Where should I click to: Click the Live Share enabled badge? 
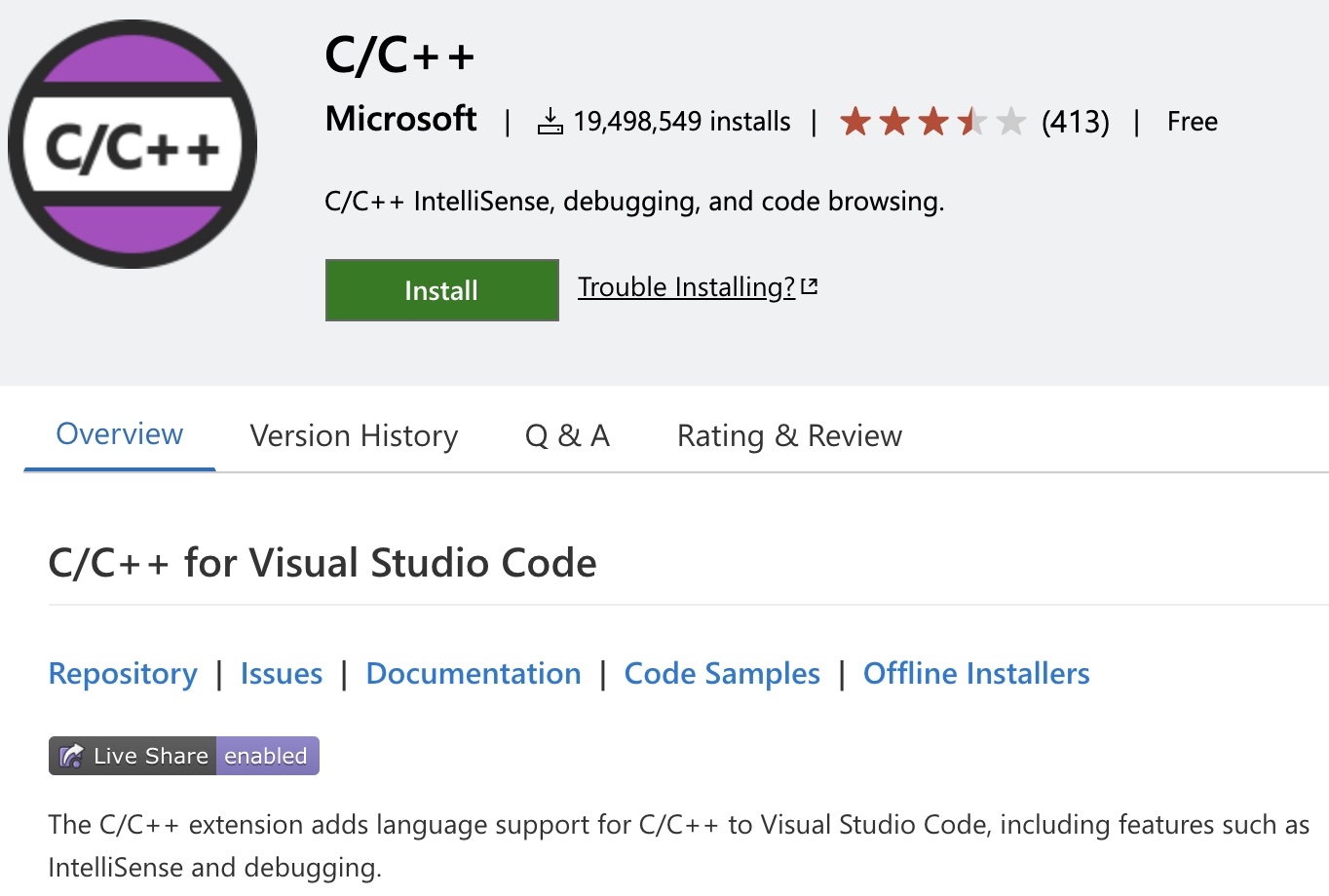[184, 756]
